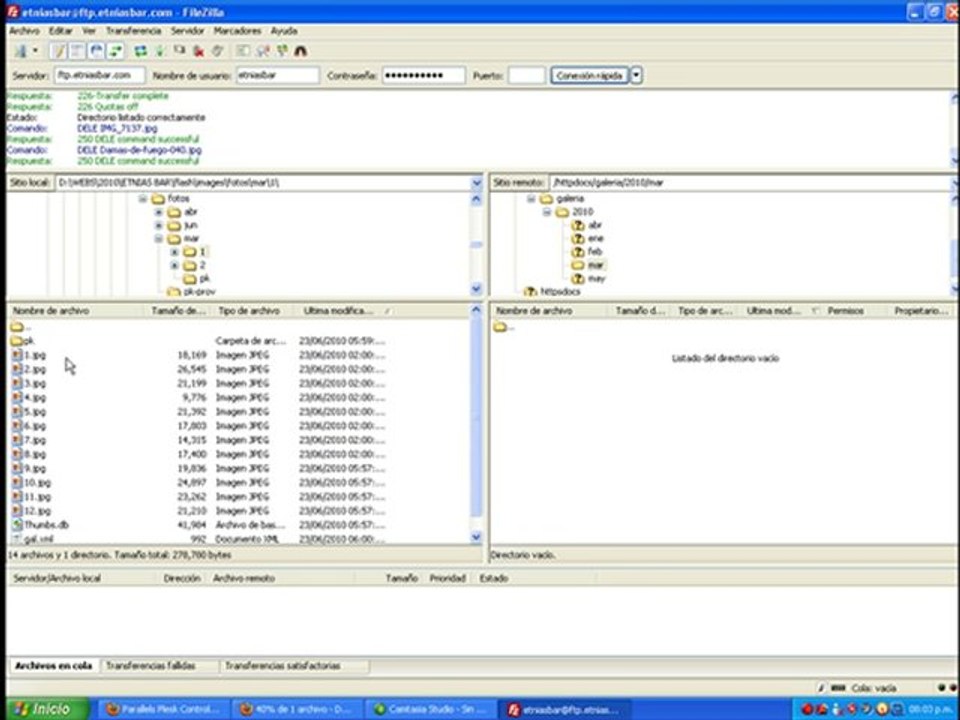Click the binoculars file search icon
This screenshot has width=960, height=720.
click(301, 51)
